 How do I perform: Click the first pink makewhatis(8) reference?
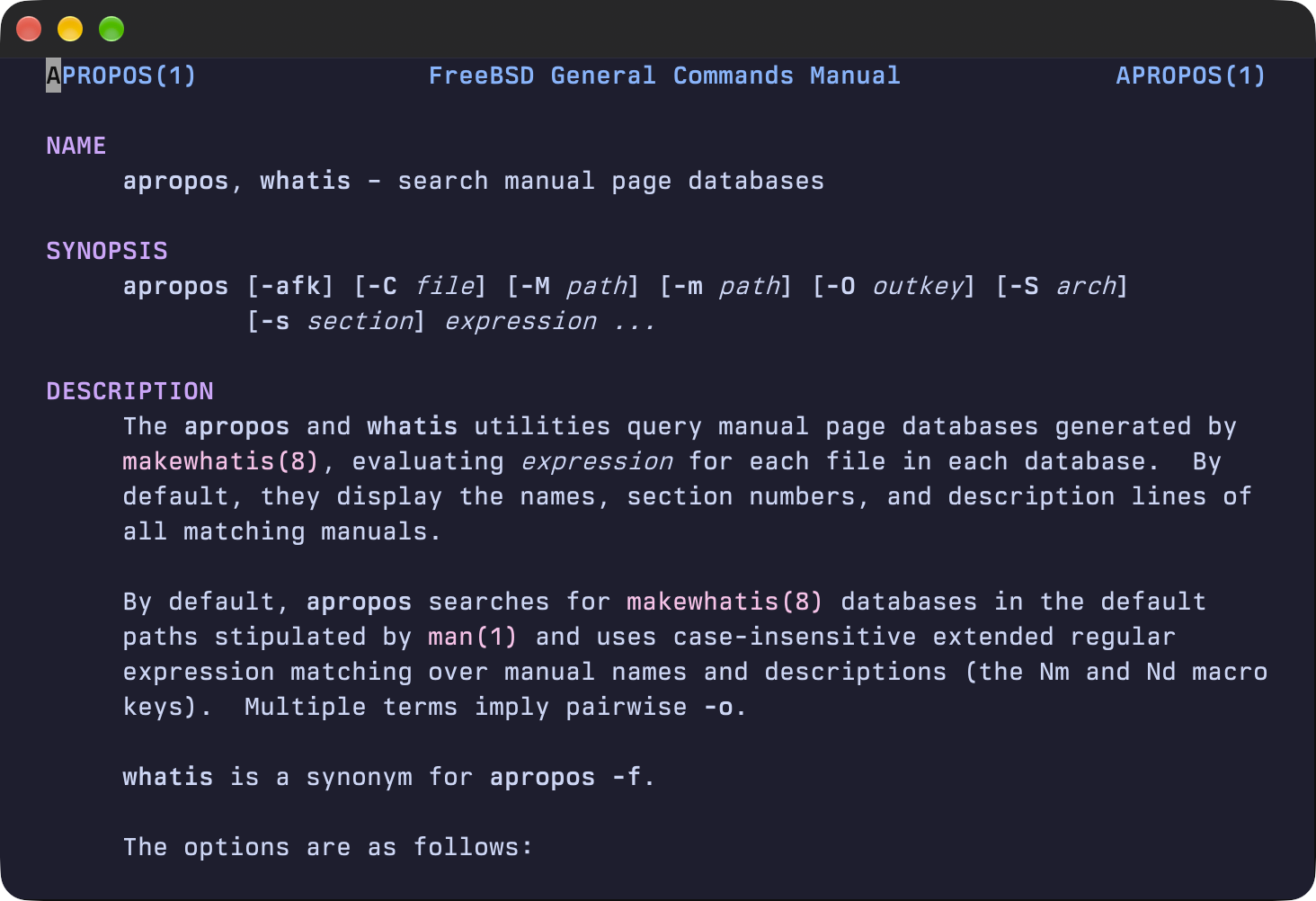pyautogui.click(x=221, y=461)
